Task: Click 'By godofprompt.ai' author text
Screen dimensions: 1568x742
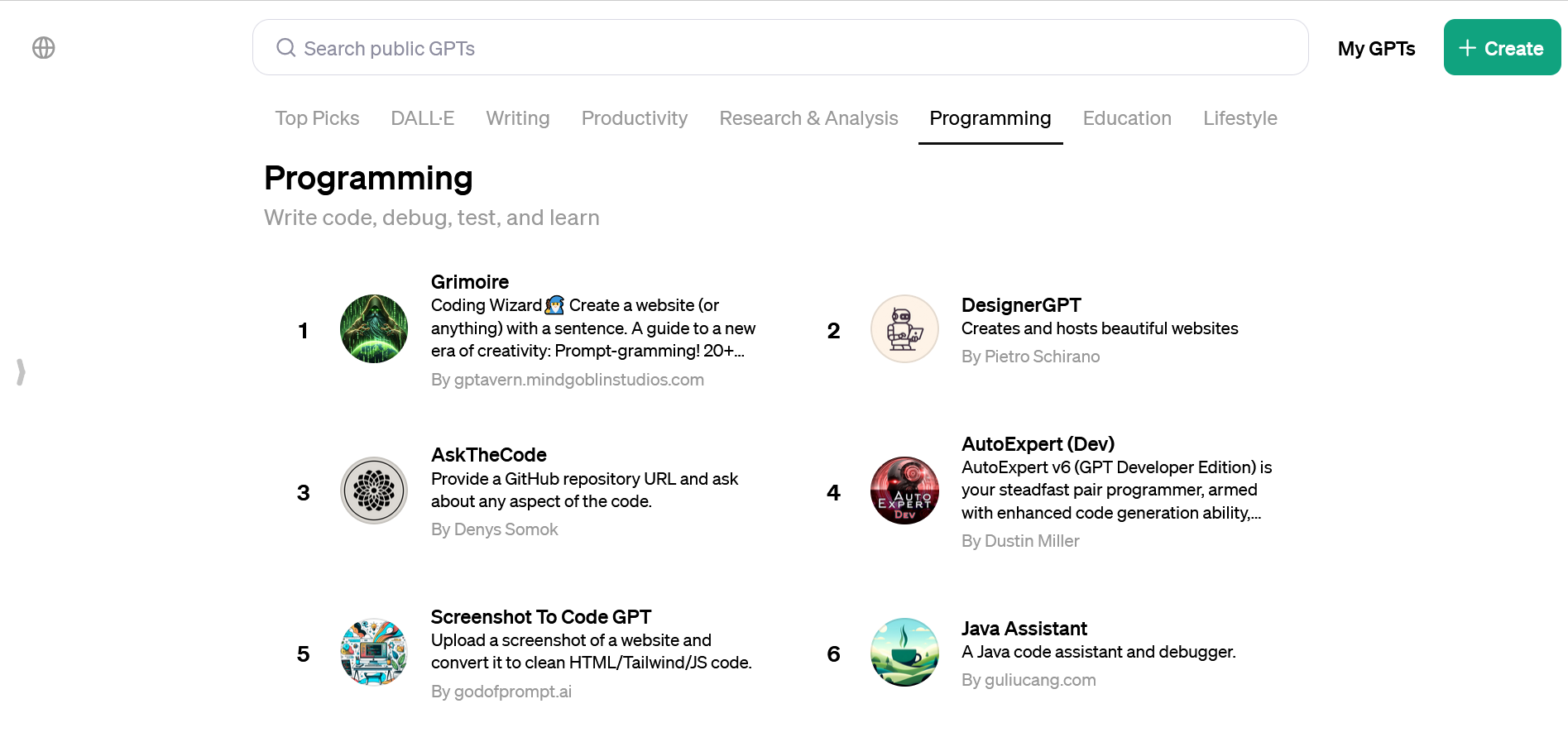Action: (x=501, y=692)
